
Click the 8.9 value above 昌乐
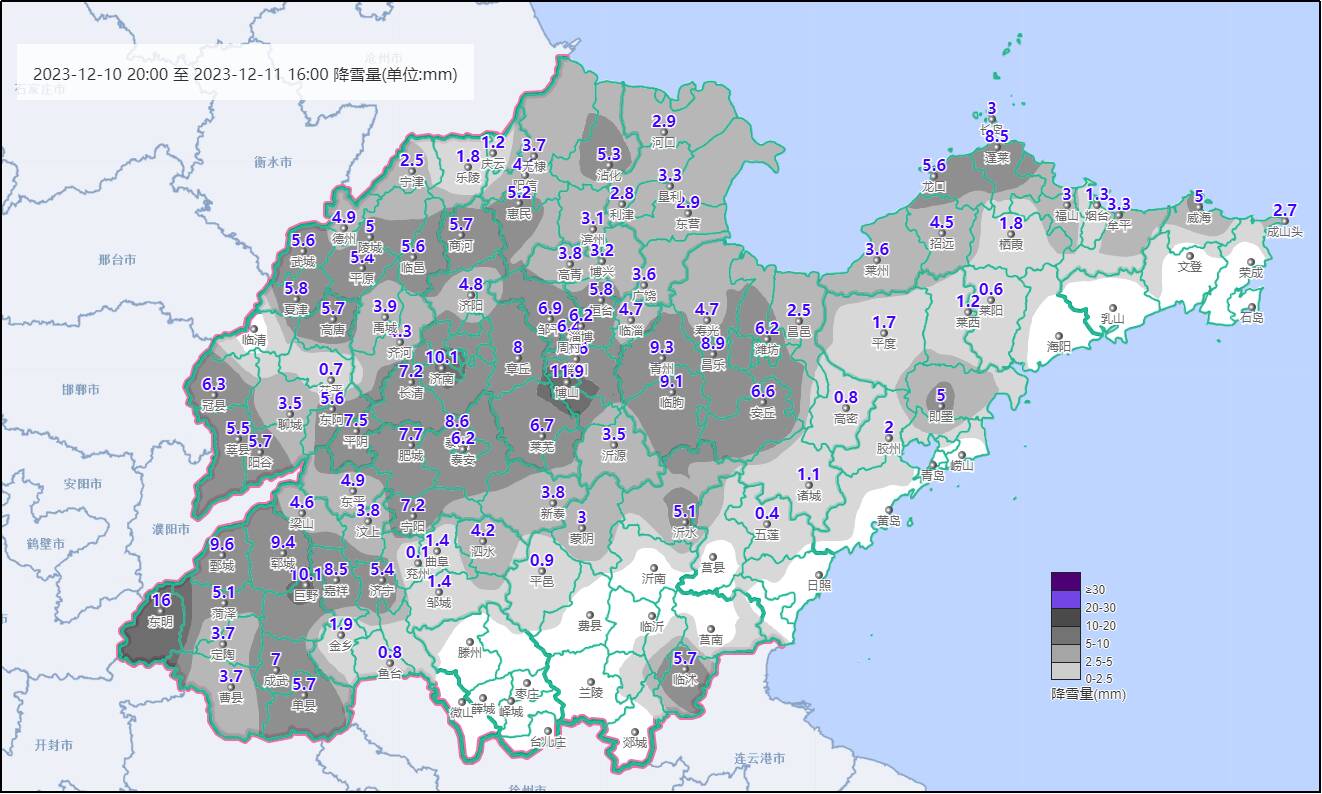point(713,343)
